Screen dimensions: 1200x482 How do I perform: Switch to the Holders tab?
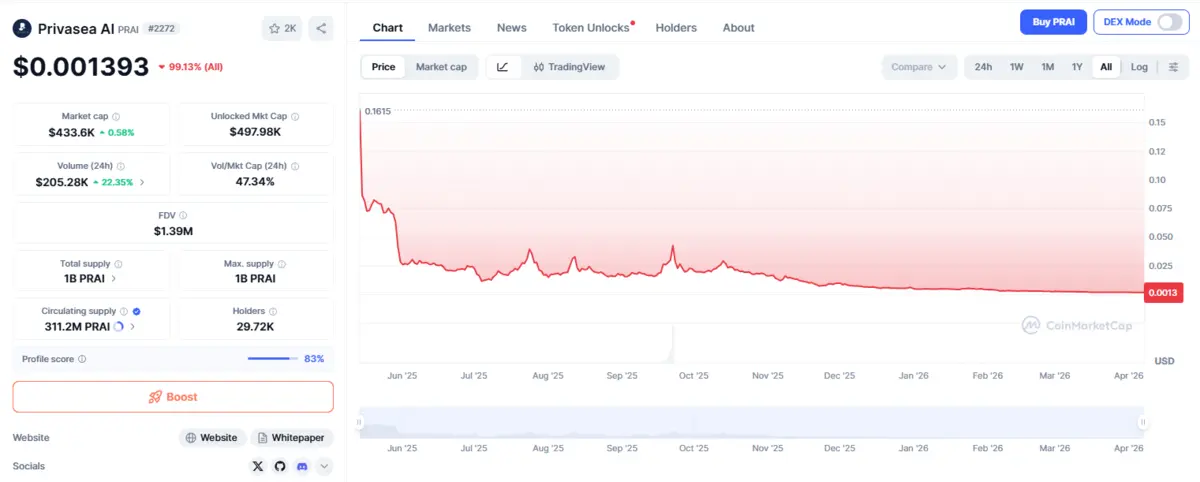[676, 28]
